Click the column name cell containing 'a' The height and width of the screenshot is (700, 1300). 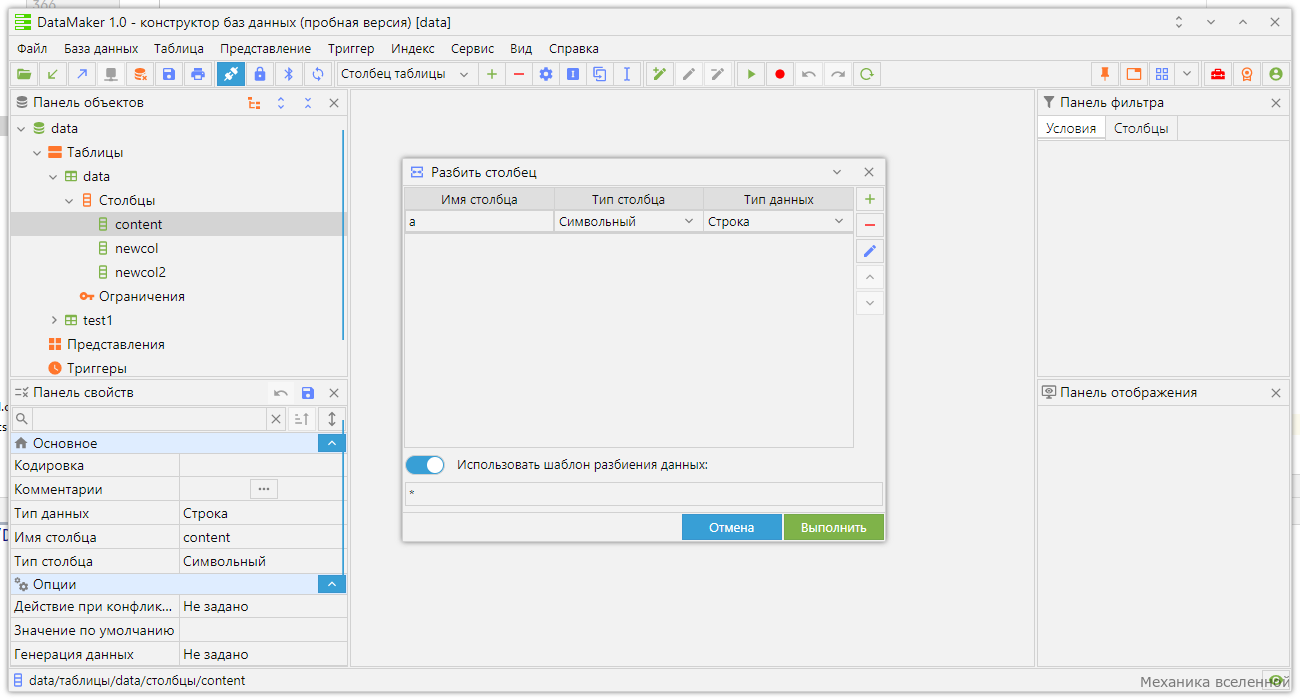(479, 221)
